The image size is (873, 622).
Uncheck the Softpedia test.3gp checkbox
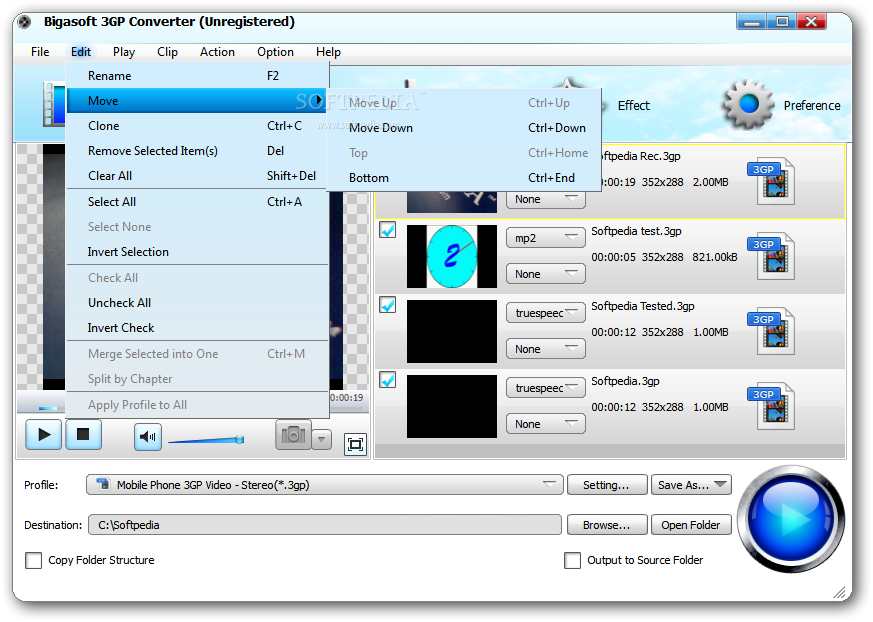tap(388, 230)
